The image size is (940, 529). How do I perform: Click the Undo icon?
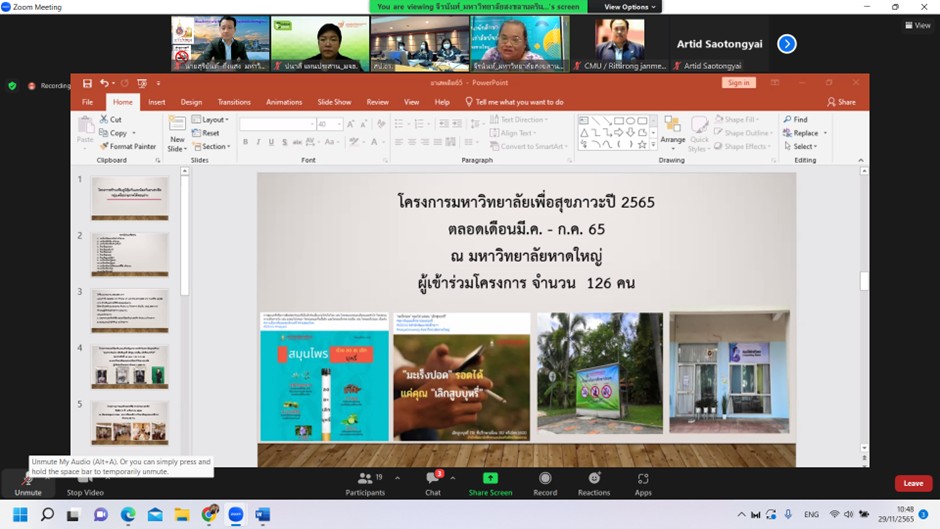[x=104, y=83]
